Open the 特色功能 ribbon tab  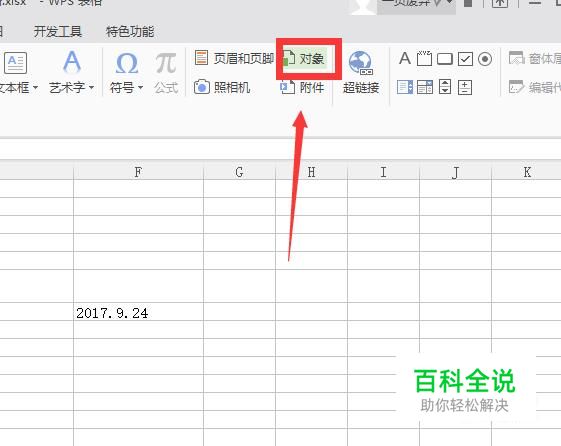click(x=130, y=31)
